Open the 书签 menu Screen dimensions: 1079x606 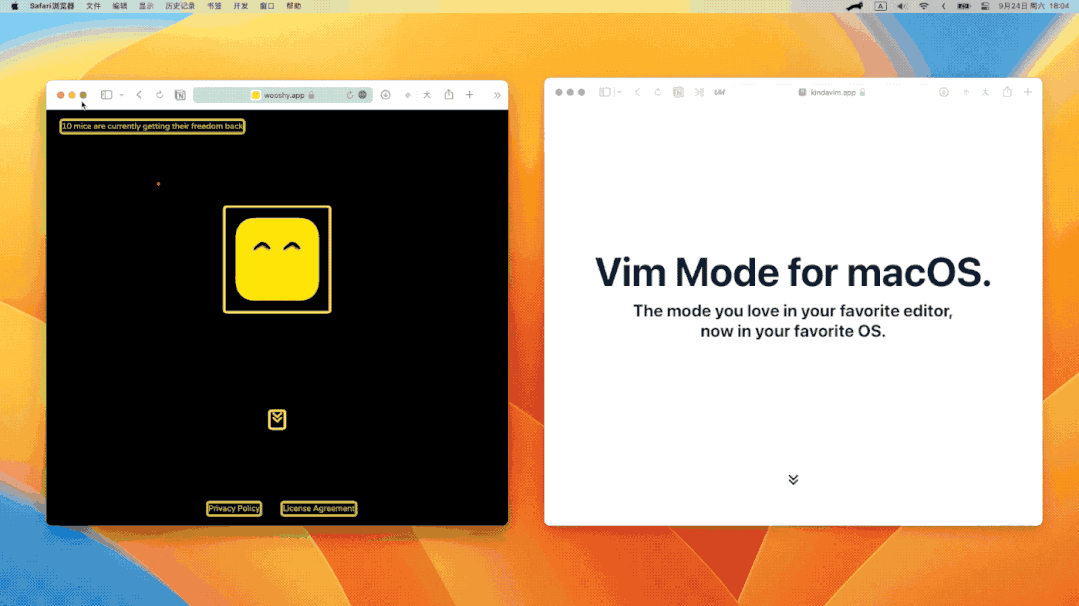pos(214,6)
